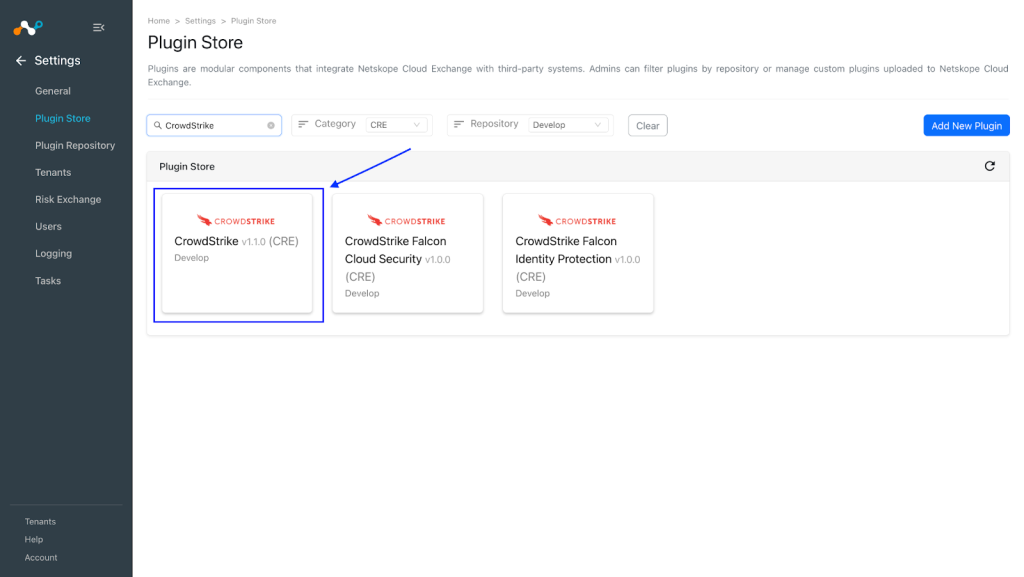Viewport: 1024px width, 577px height.
Task: Click the Netskope logo icon
Action: click(28, 27)
